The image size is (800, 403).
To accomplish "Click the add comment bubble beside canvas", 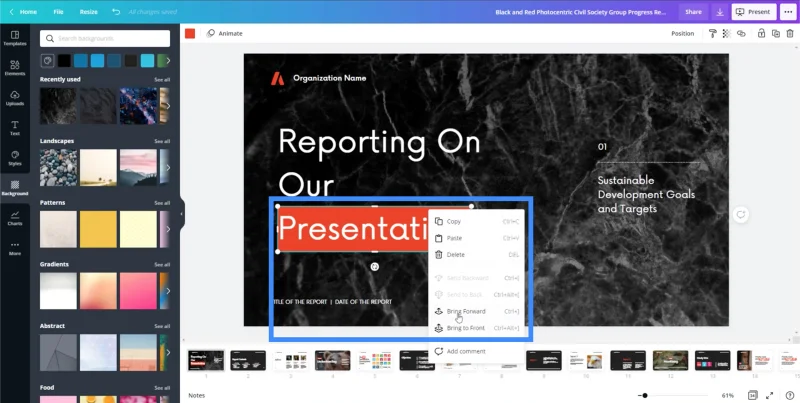I will [741, 215].
